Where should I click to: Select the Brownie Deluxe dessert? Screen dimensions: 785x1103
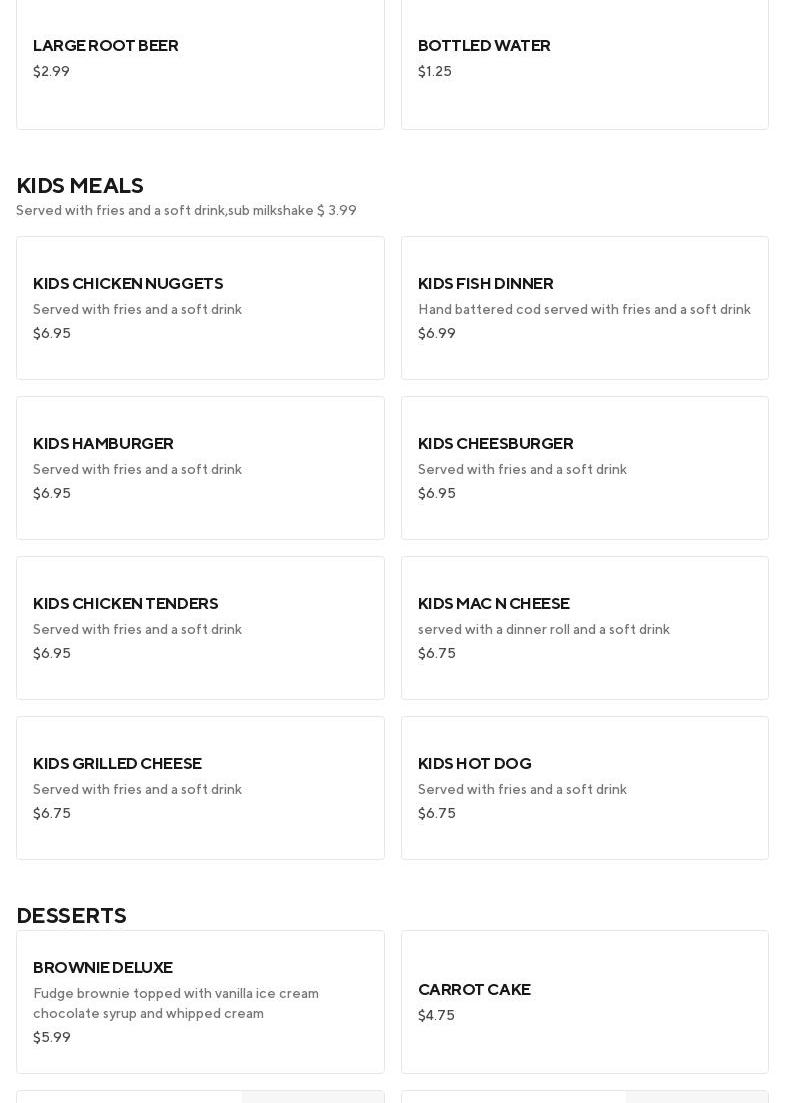200,1002
